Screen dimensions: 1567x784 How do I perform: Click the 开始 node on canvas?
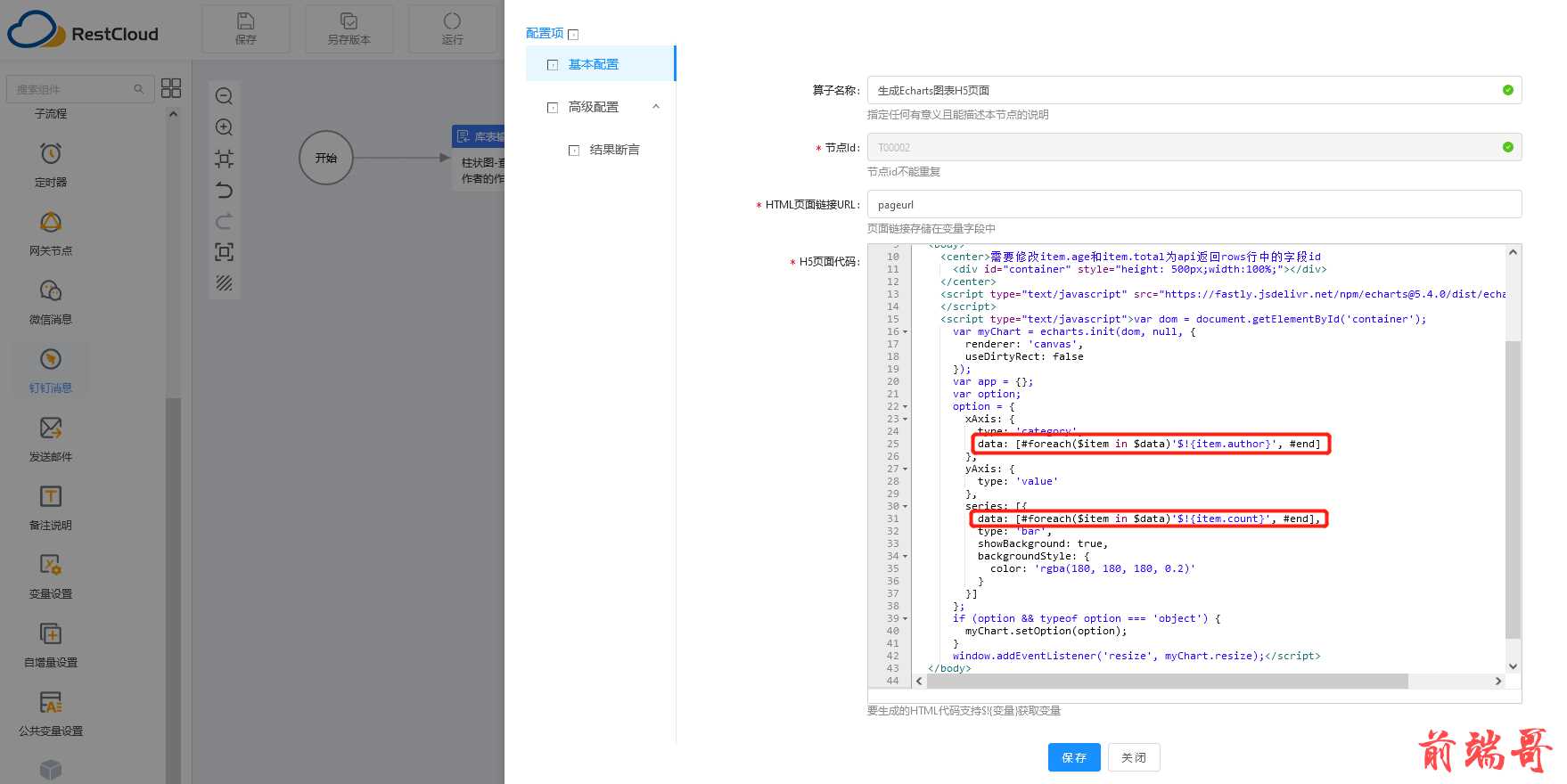click(x=326, y=158)
